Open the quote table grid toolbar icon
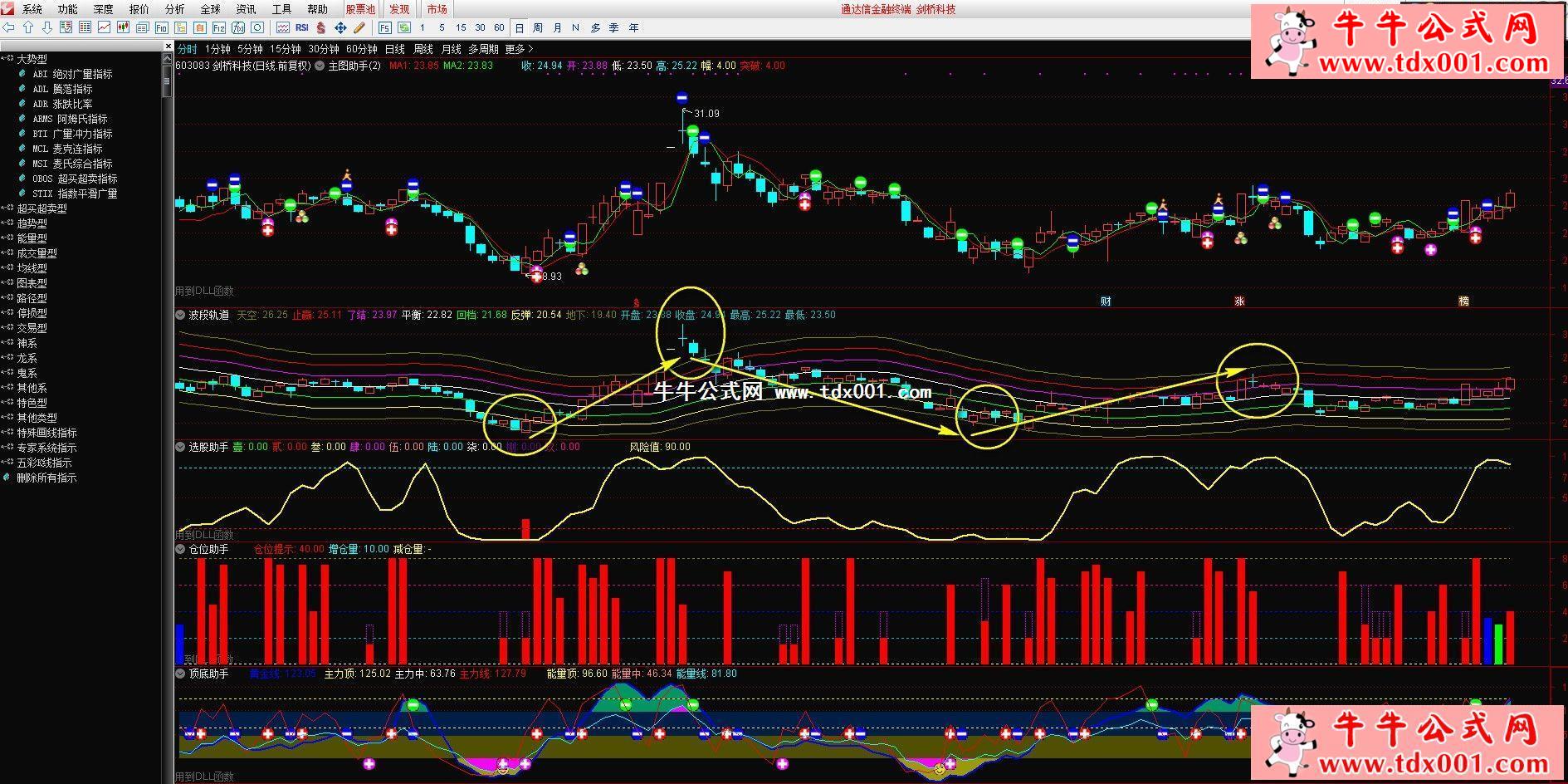The height and width of the screenshot is (784, 1568). [85, 27]
